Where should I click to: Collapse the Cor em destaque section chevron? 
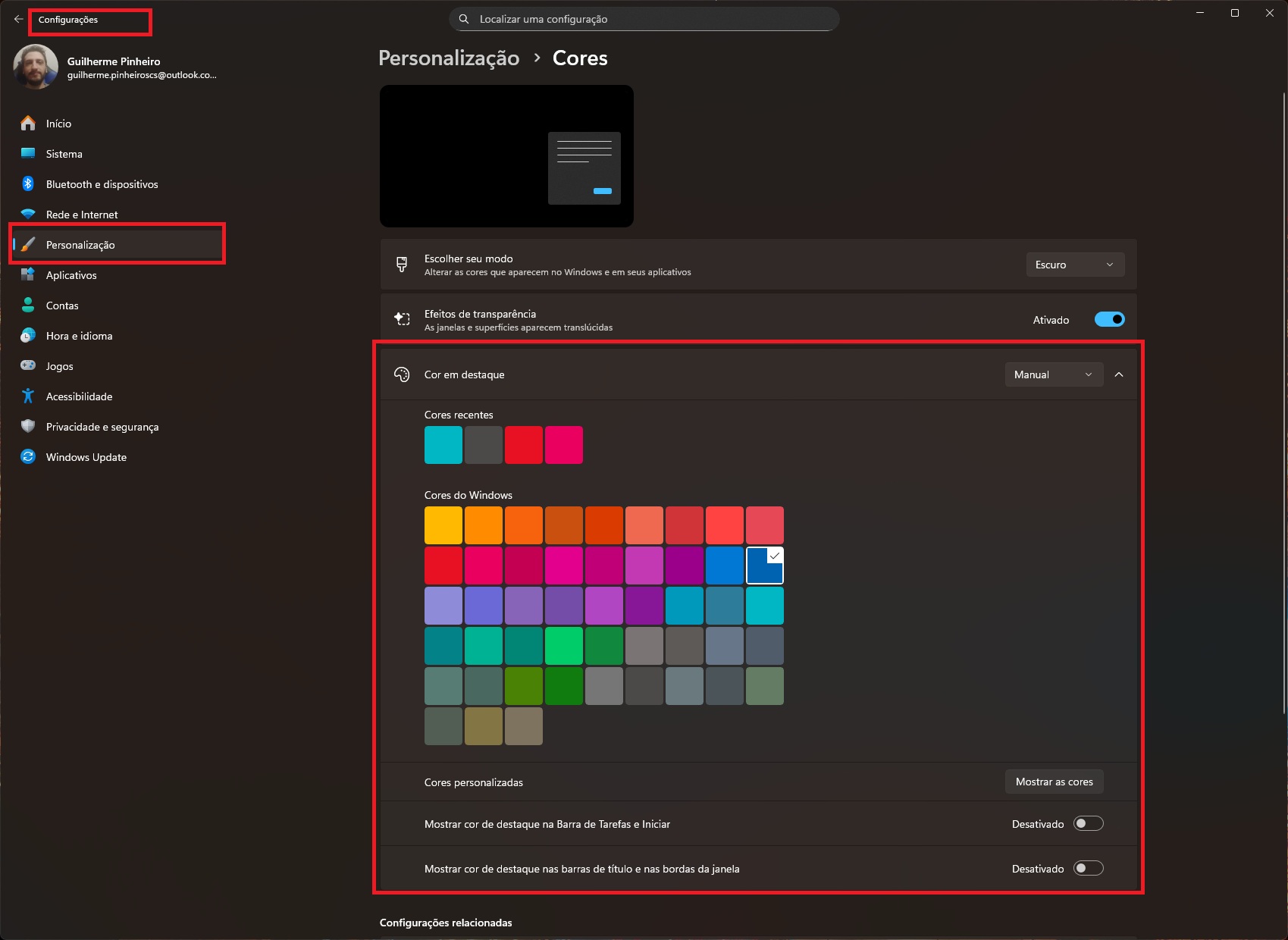coord(1120,374)
